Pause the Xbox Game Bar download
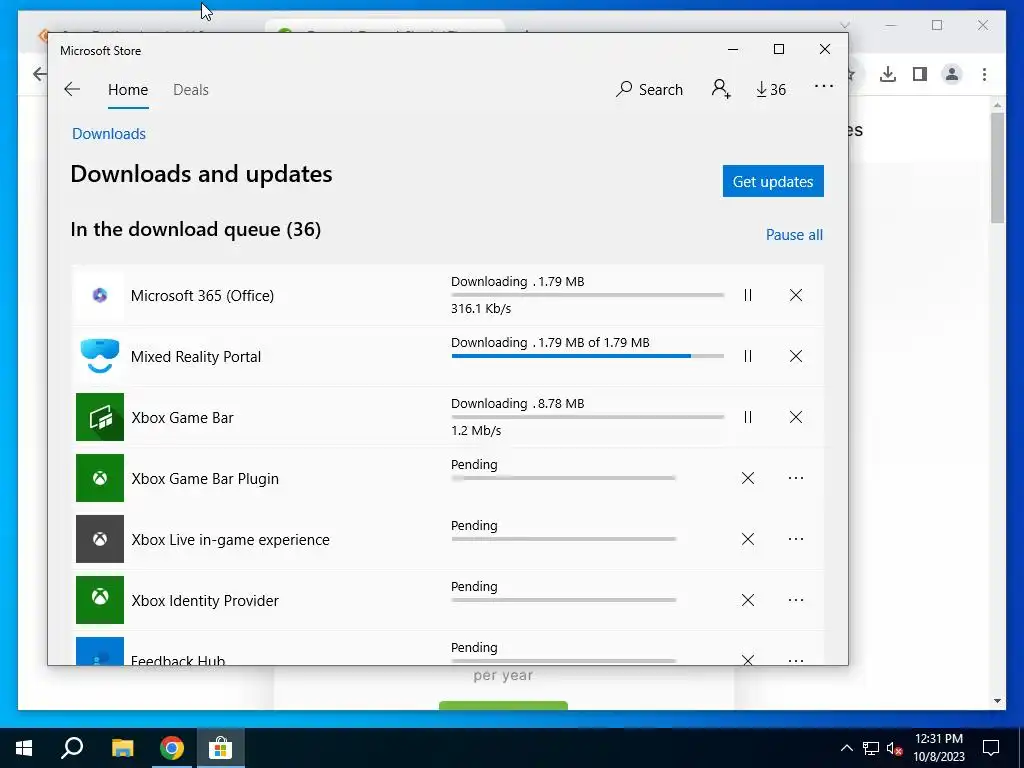This screenshot has height=768, width=1024. click(x=748, y=417)
